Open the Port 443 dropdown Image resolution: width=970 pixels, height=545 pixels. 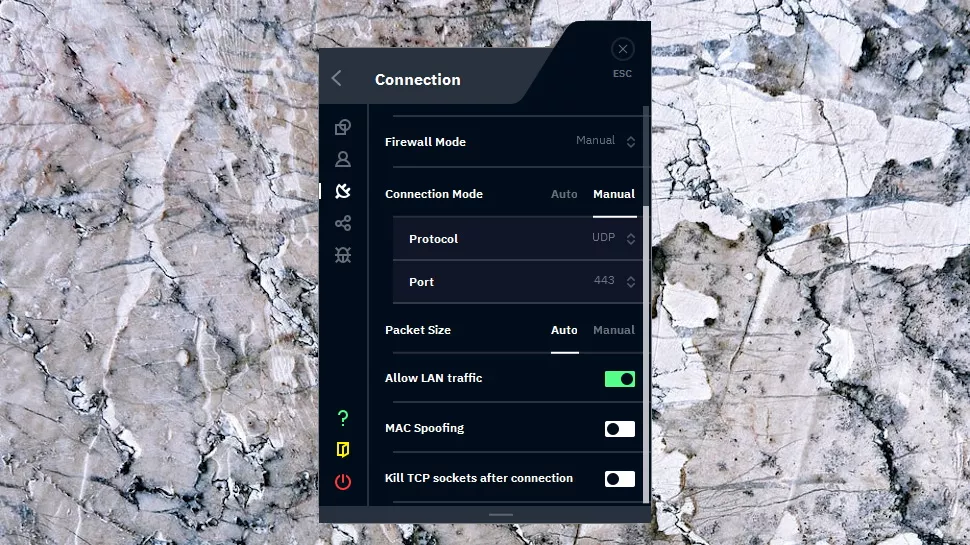coord(614,281)
